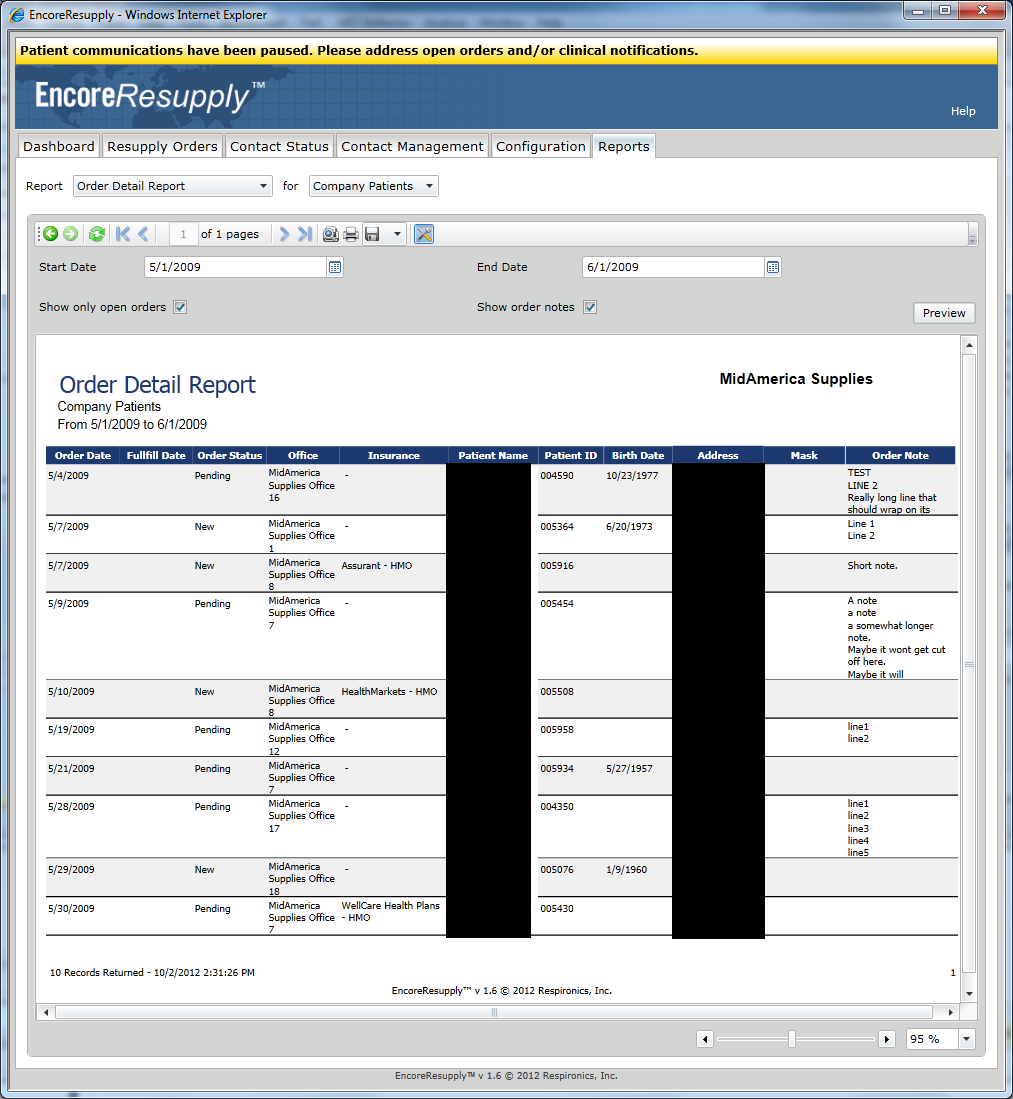Click the save/export disk icon
This screenshot has height=1099, width=1013.
[372, 234]
